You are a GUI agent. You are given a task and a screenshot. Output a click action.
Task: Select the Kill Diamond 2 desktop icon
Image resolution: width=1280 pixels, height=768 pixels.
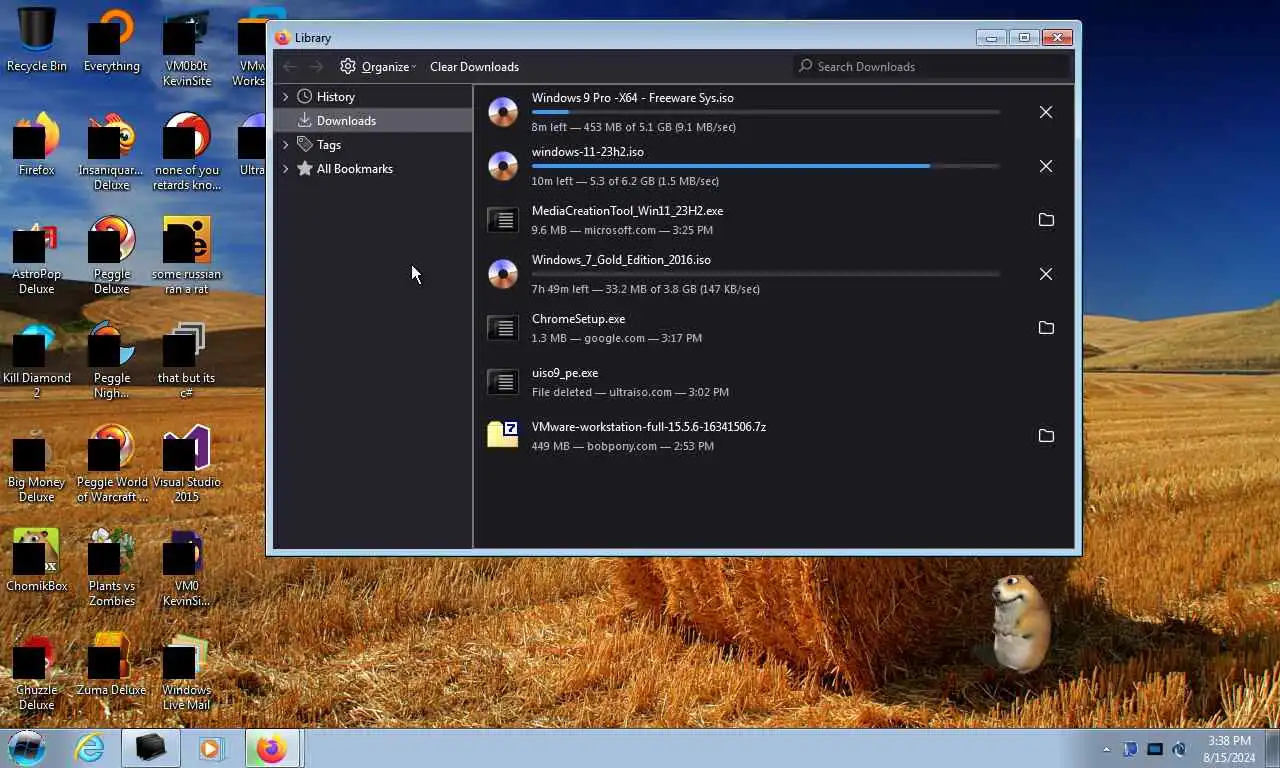[x=37, y=359]
